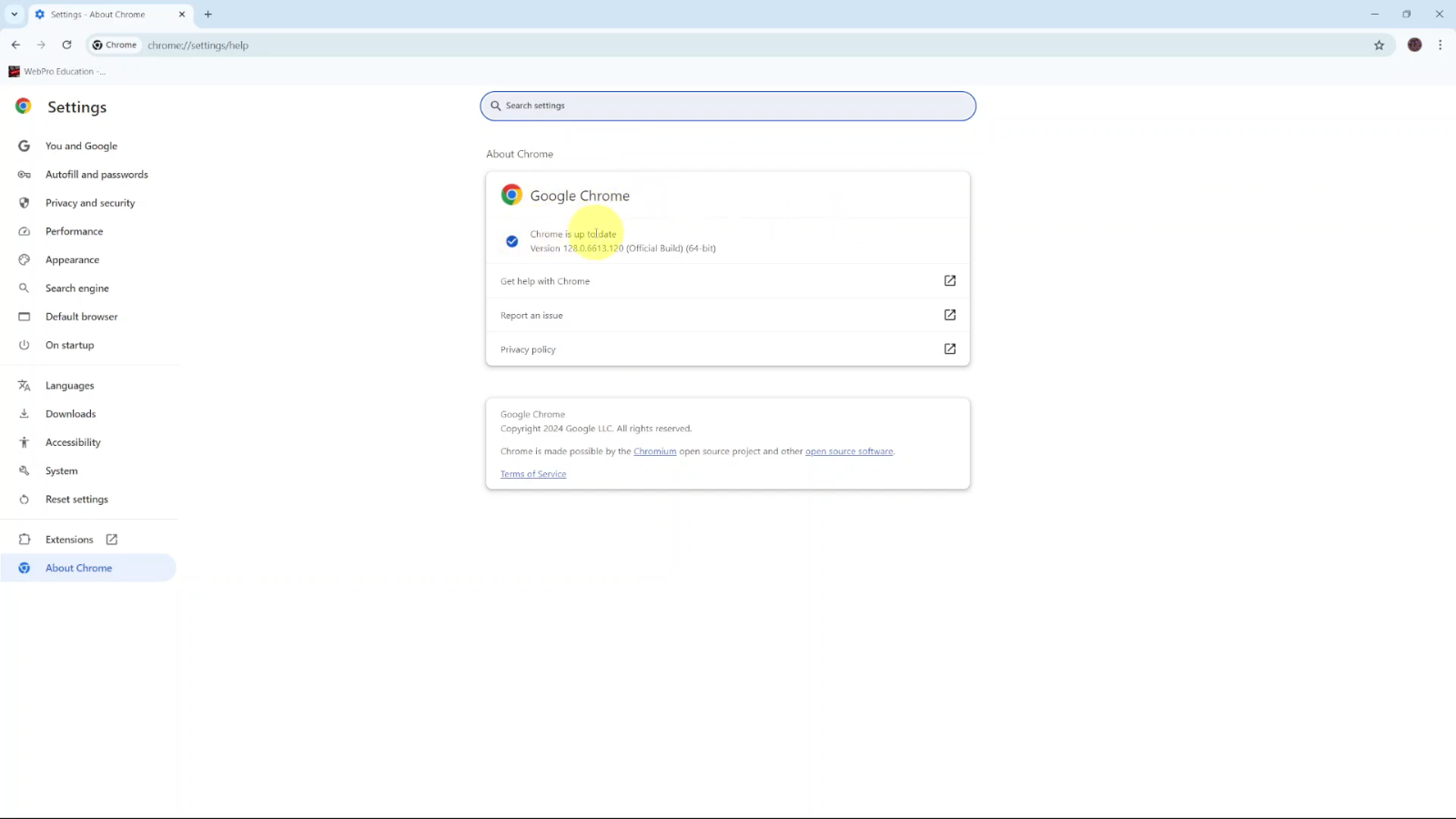The image size is (1456, 819).
Task: Click Copyright 2024 Google LLC text
Action: (596, 429)
